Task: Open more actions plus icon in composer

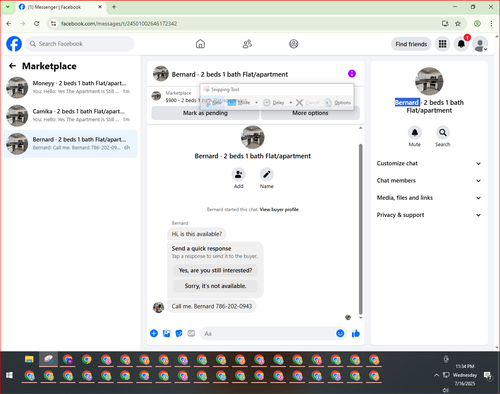Action: pyautogui.click(x=154, y=333)
